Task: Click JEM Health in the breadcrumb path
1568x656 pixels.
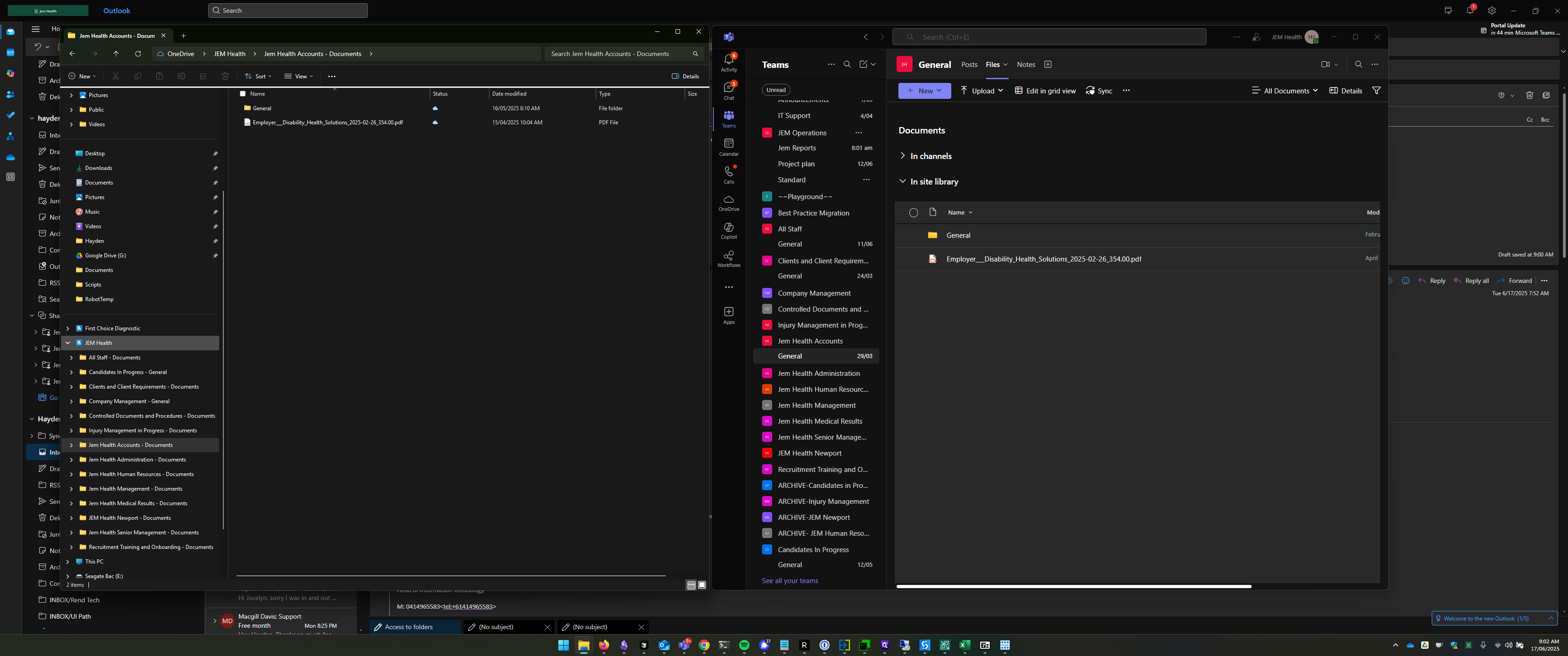Action: click(x=229, y=54)
